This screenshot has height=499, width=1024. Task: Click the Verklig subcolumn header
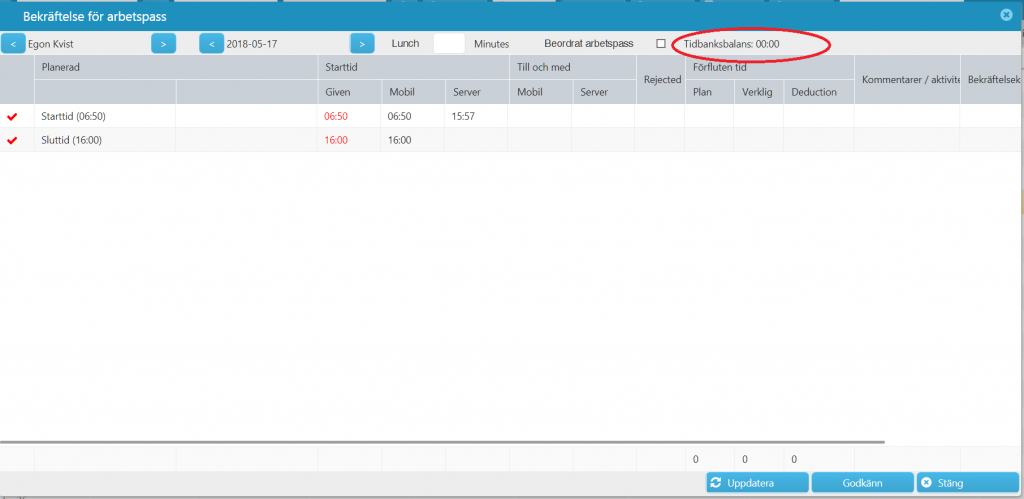pos(759,92)
